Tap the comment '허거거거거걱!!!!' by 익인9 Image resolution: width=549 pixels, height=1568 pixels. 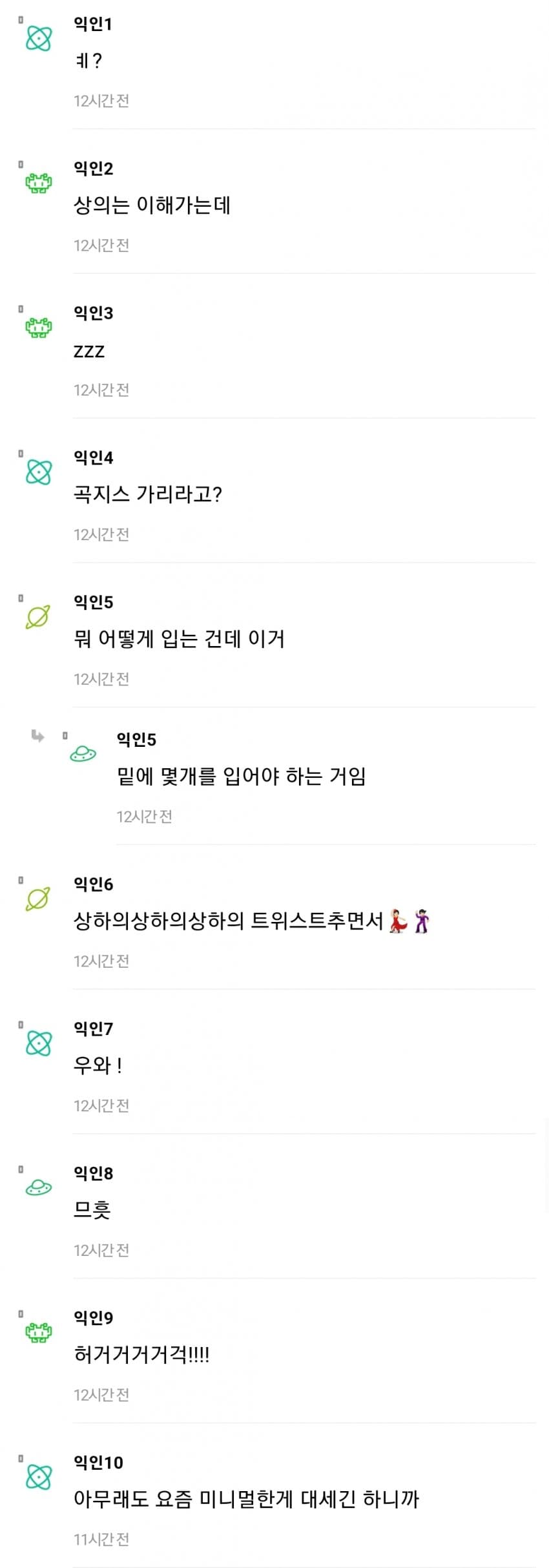pyautogui.click(x=141, y=1355)
